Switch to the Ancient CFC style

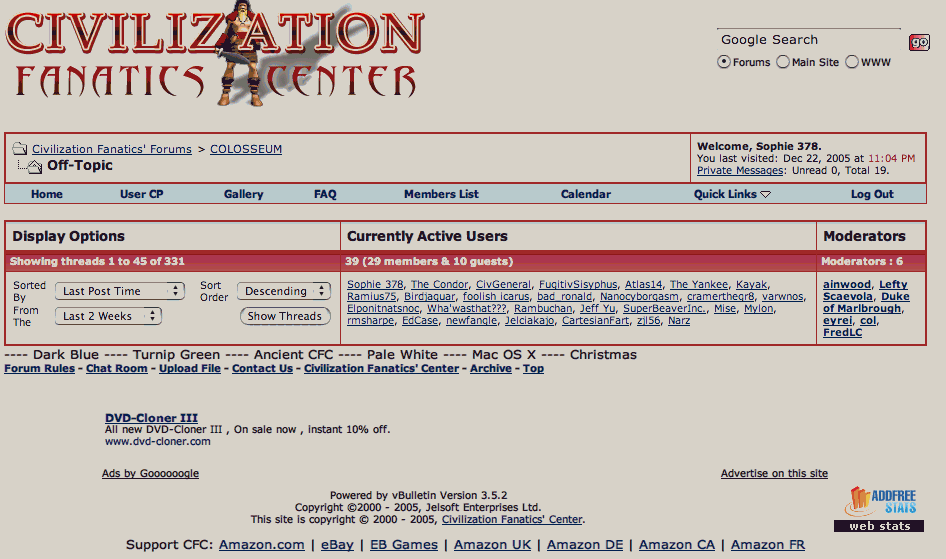tap(293, 355)
